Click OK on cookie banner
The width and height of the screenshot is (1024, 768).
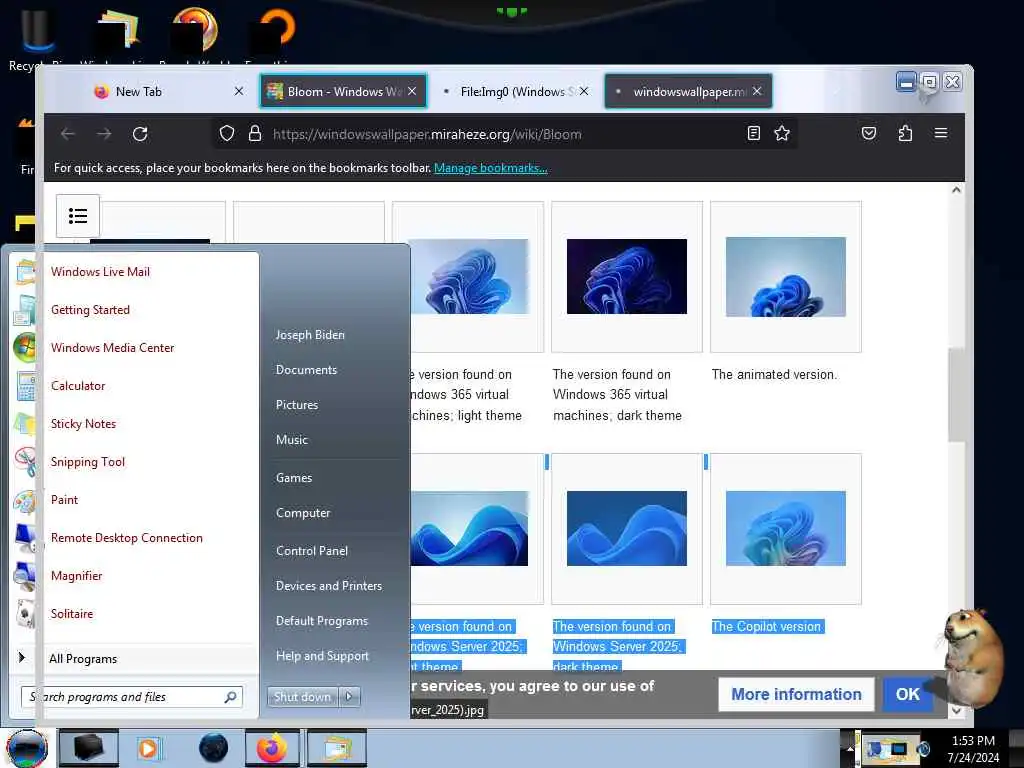coord(908,694)
